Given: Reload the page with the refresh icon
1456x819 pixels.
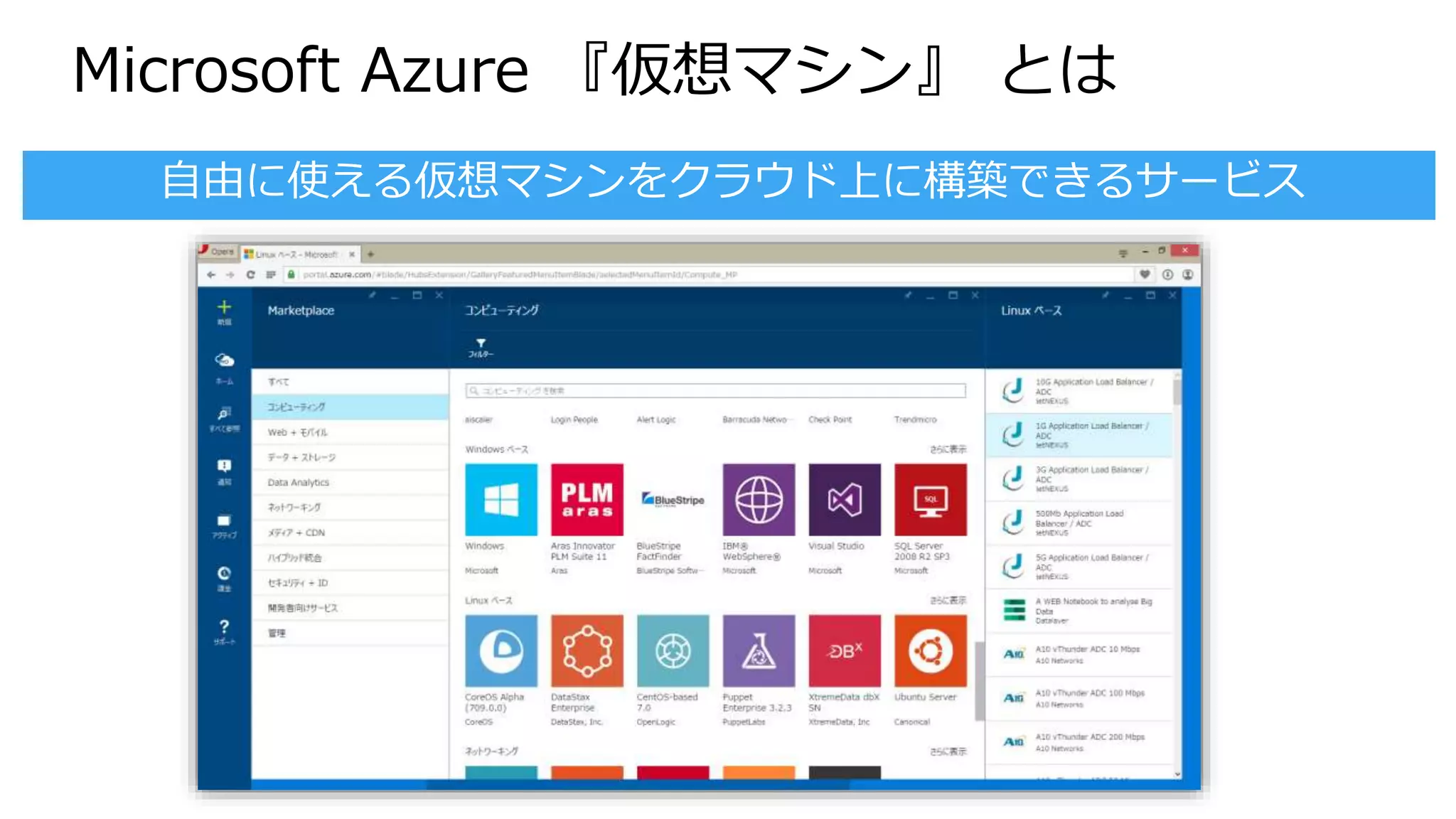Looking at the screenshot, I should (x=250, y=274).
